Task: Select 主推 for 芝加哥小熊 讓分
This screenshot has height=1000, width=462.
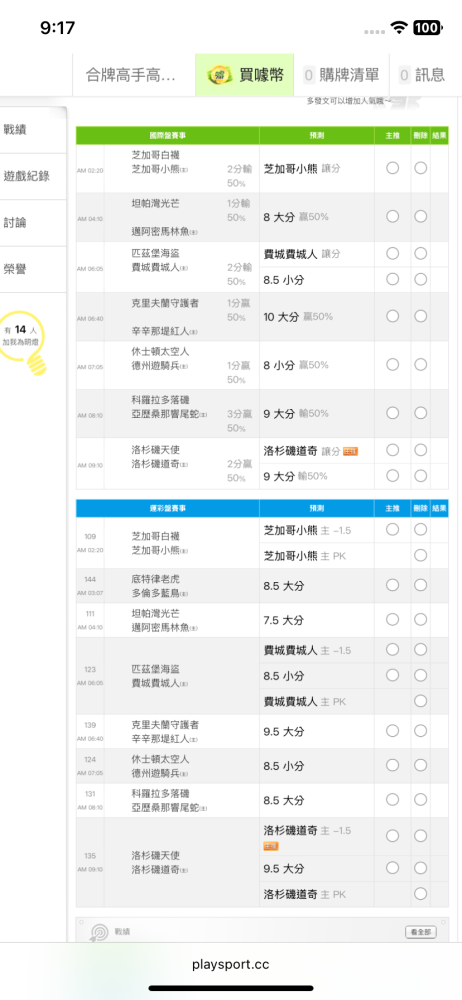Action: pos(392,168)
